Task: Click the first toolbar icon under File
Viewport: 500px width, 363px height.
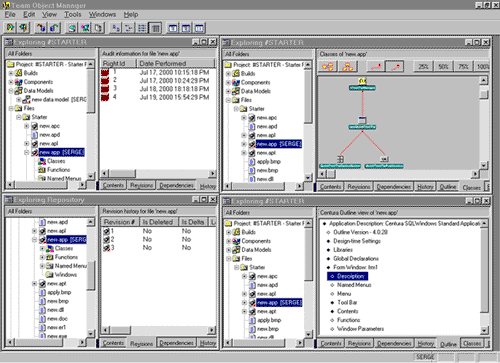Action: coord(10,28)
